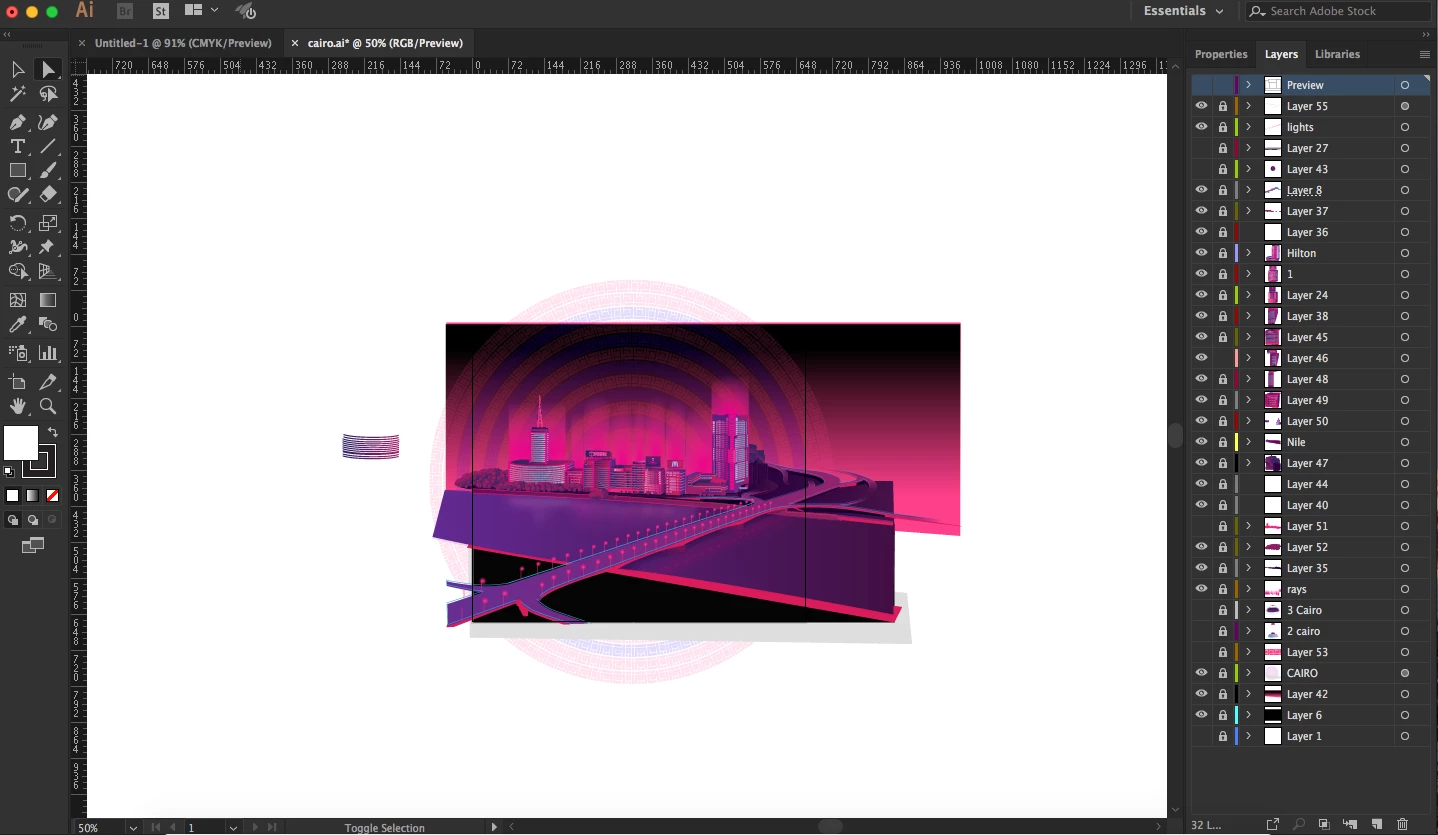
Task: Select the Gradient tool
Action: pyautogui.click(x=47, y=300)
